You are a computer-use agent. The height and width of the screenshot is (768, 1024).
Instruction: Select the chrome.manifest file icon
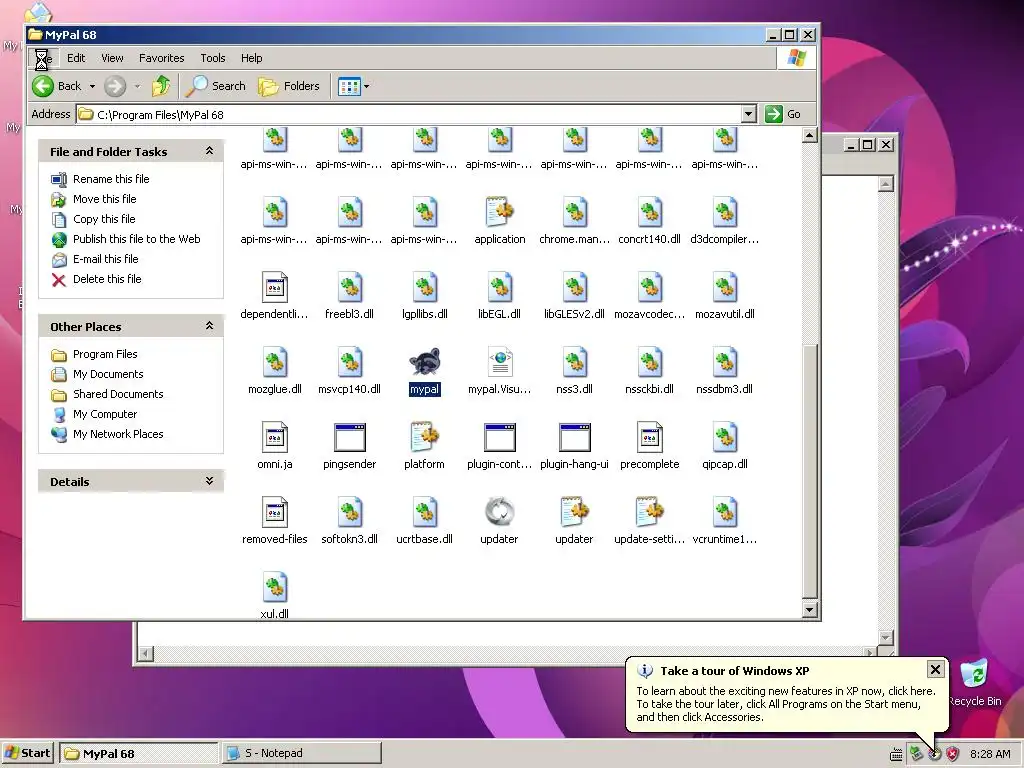pos(575,212)
